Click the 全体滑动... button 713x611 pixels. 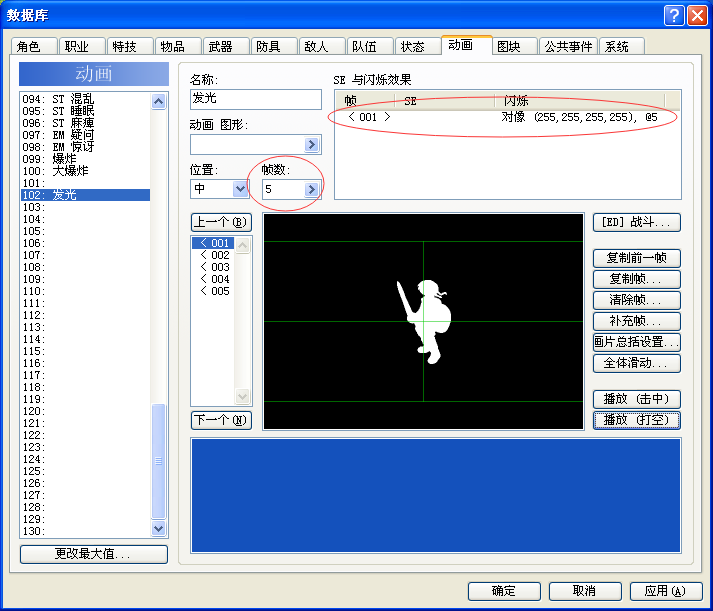(x=637, y=363)
